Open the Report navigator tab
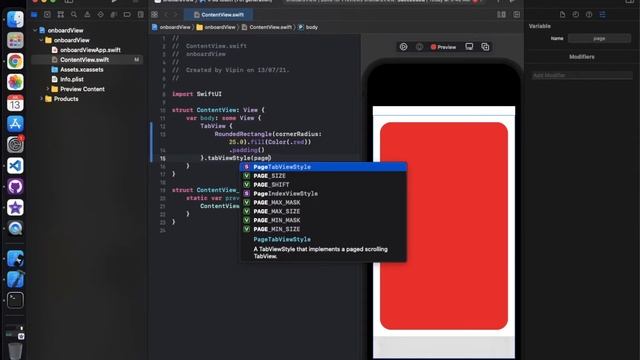 140,15
